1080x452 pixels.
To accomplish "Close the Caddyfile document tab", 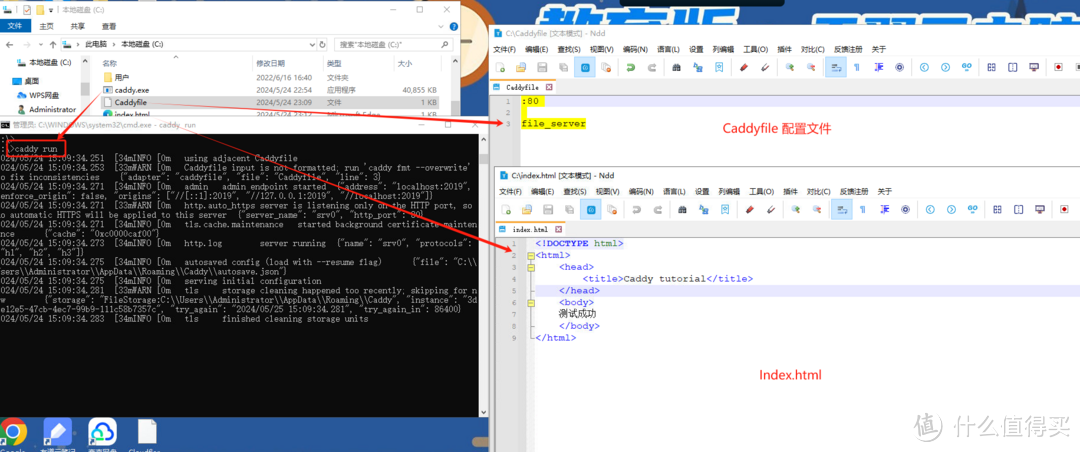I will (x=549, y=88).
